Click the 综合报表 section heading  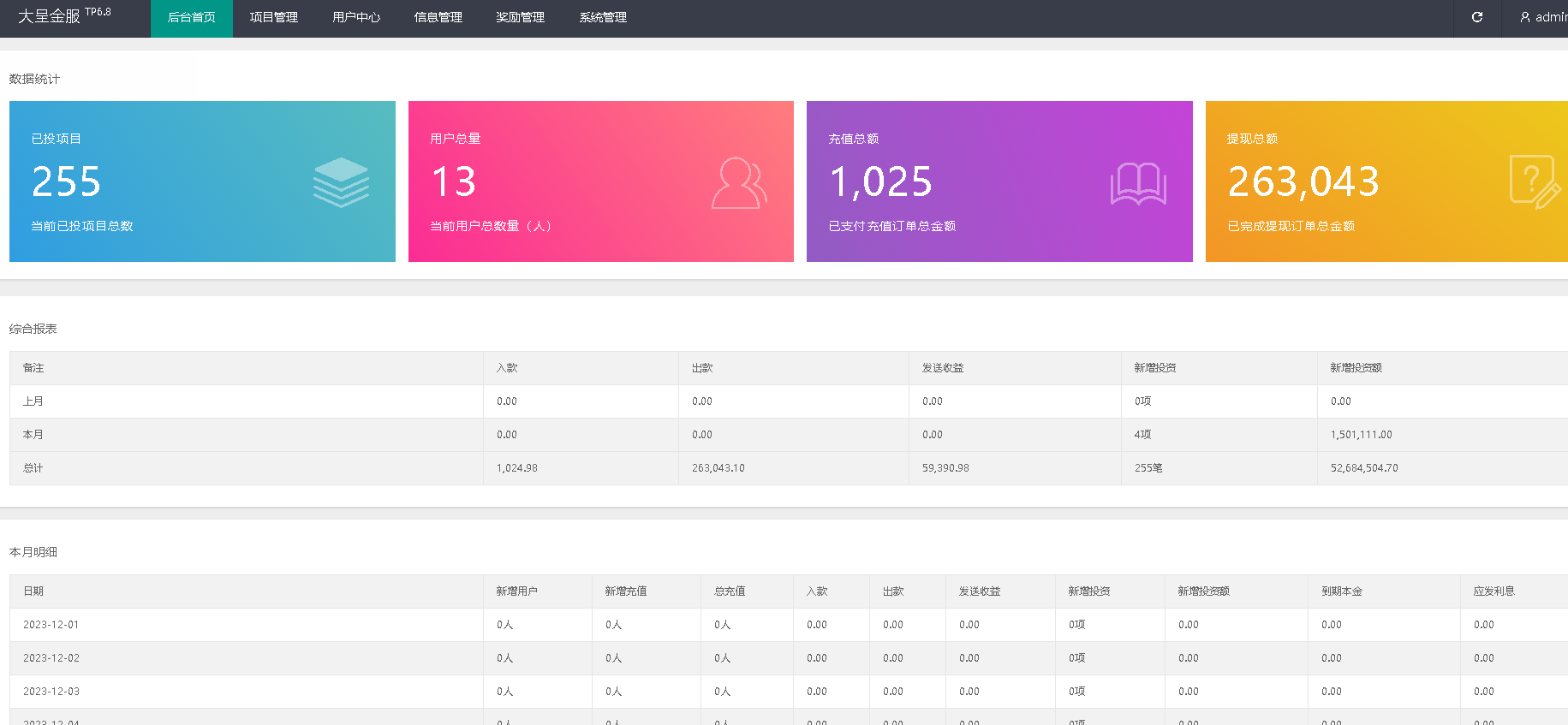click(x=33, y=329)
